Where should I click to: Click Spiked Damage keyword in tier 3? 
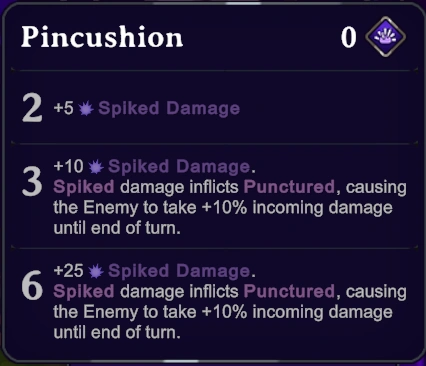pyautogui.click(x=179, y=166)
